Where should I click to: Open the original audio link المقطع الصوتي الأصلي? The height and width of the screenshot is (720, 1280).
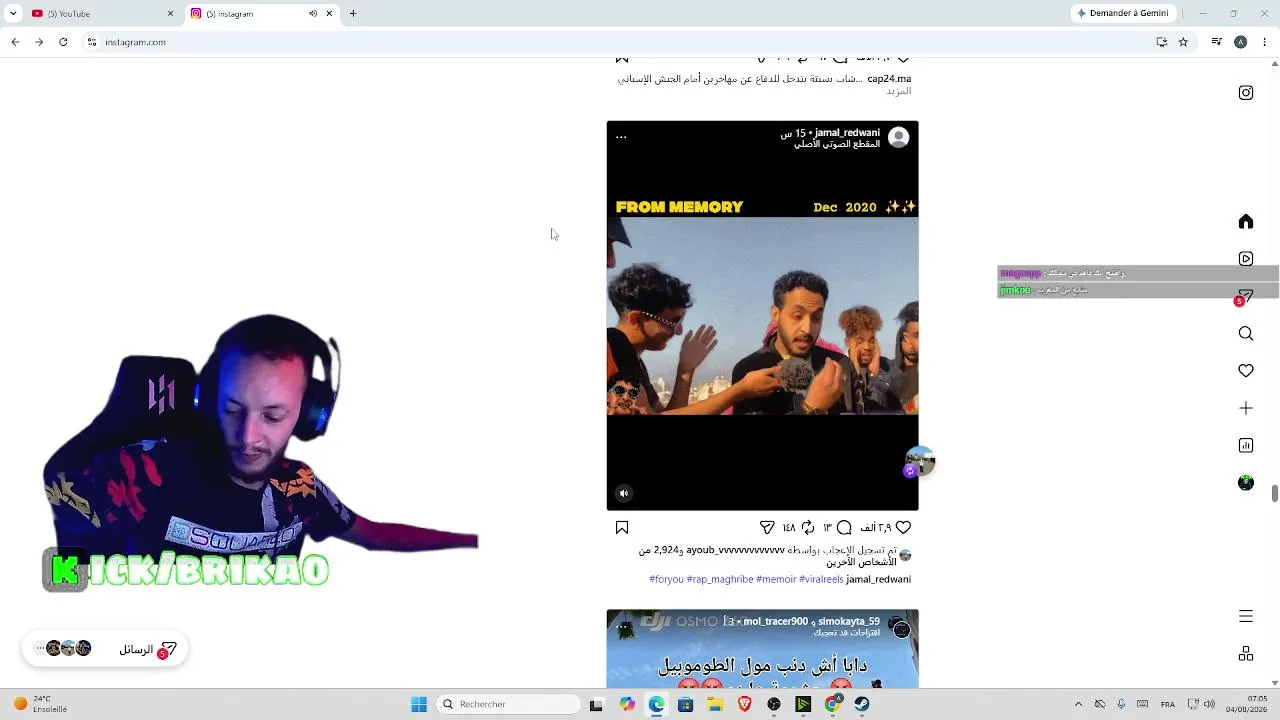point(837,144)
